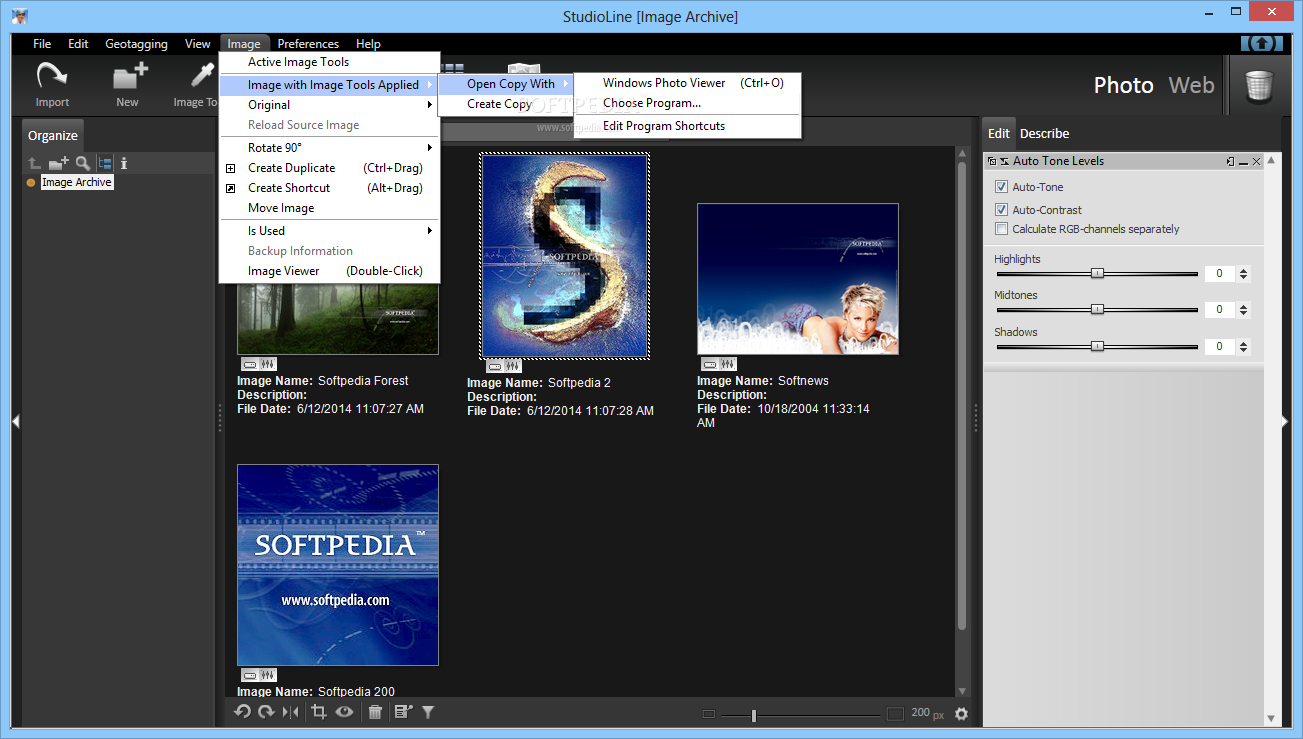Open thumbnail settings gear icon
The height and width of the screenshot is (739, 1303).
tap(961, 714)
